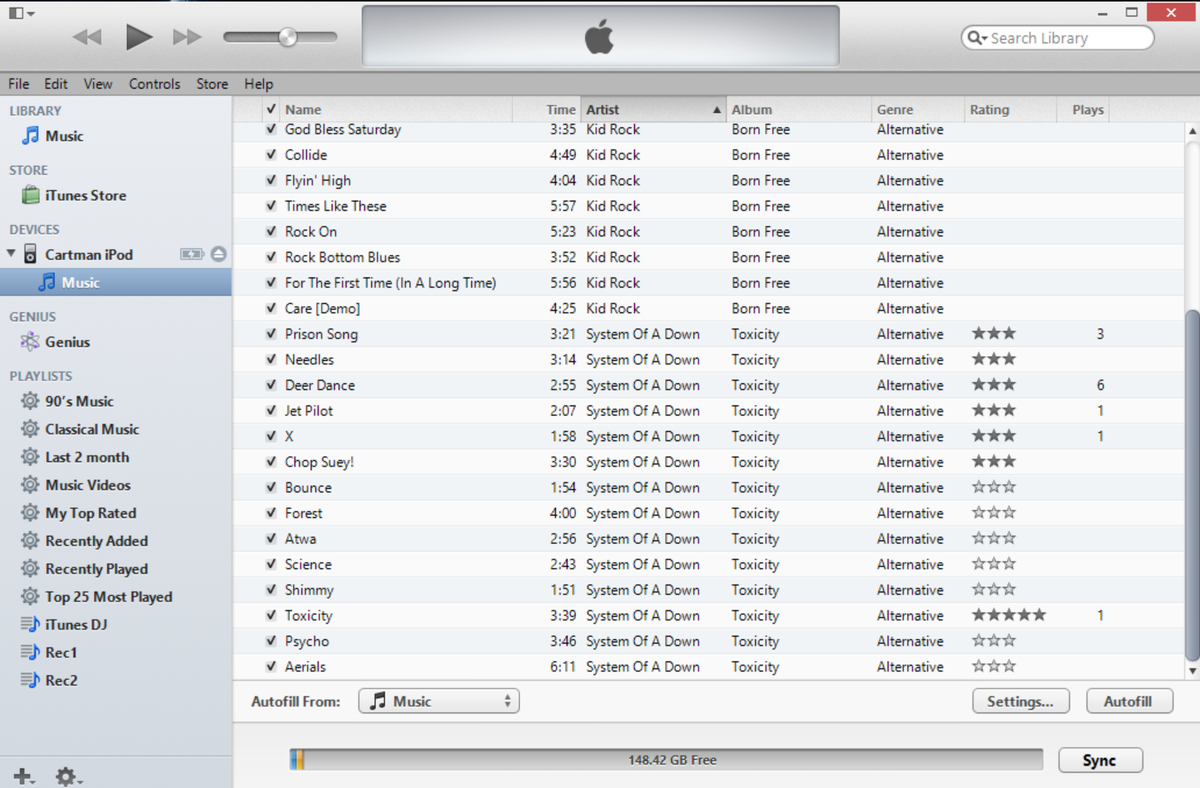Viewport: 1200px width, 788px height.
Task: Click the Autofill button
Action: [1128, 702]
